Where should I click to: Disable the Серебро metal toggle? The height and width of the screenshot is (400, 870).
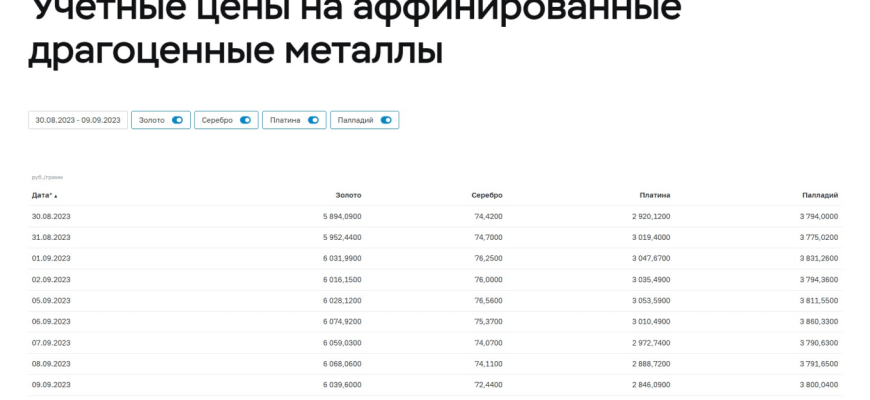point(245,120)
